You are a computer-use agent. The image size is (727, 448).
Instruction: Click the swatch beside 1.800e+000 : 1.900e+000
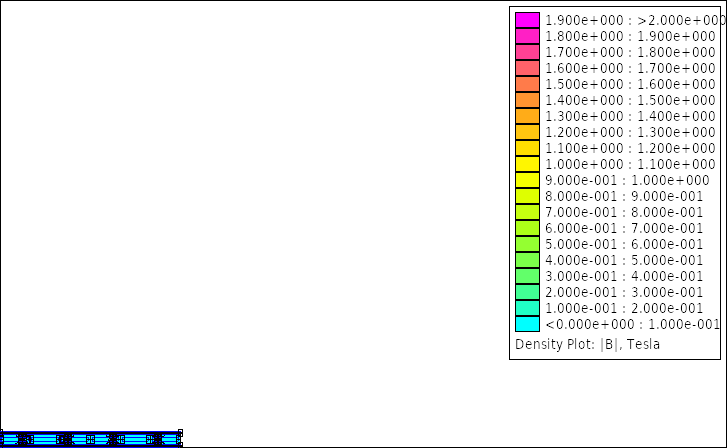(x=527, y=36)
